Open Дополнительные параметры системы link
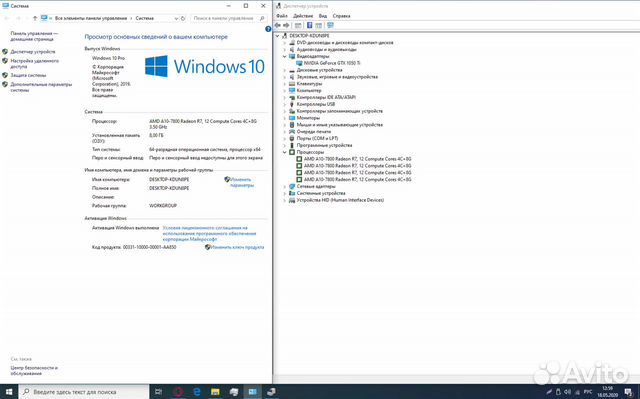This screenshot has width=640, height=399. point(41,87)
